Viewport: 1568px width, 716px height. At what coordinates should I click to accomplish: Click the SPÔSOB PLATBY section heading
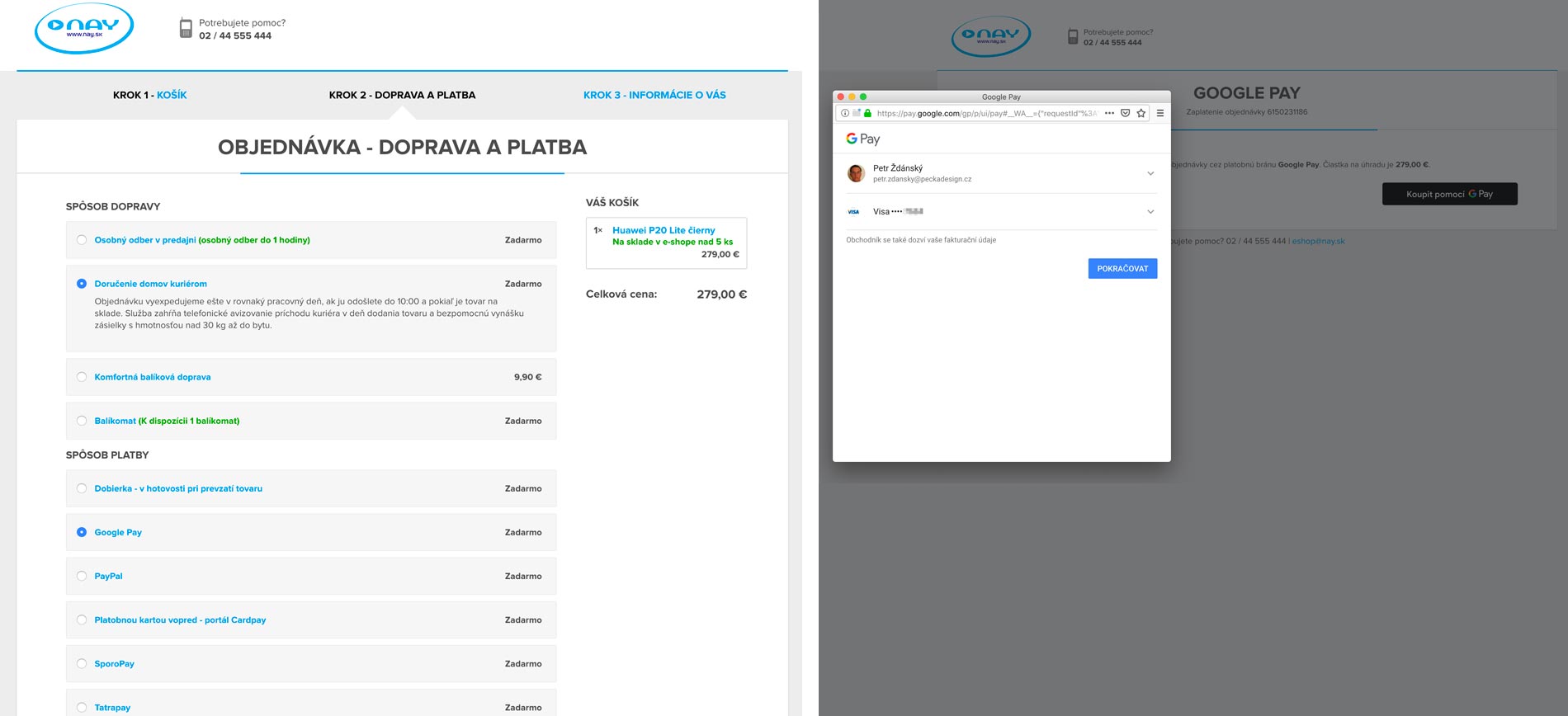click(x=107, y=455)
